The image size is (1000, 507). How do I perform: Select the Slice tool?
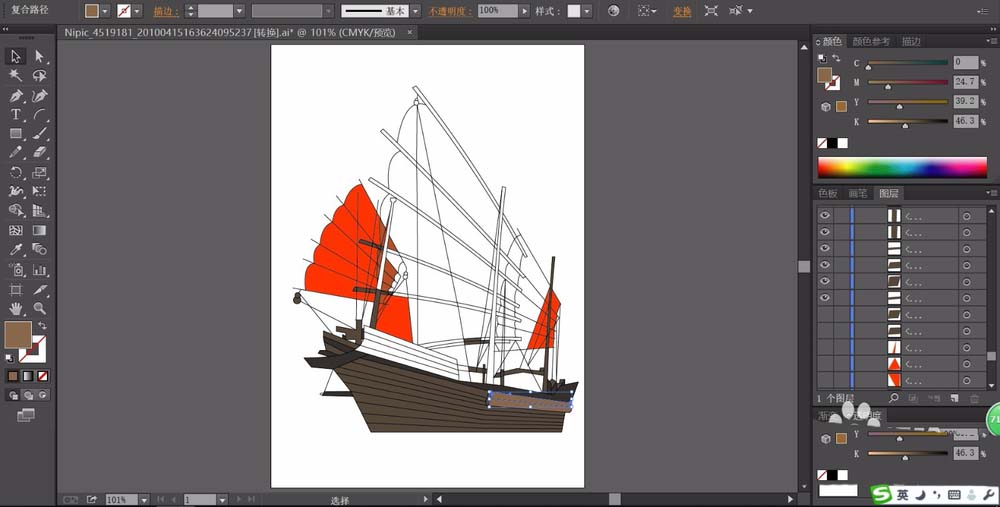[40, 290]
